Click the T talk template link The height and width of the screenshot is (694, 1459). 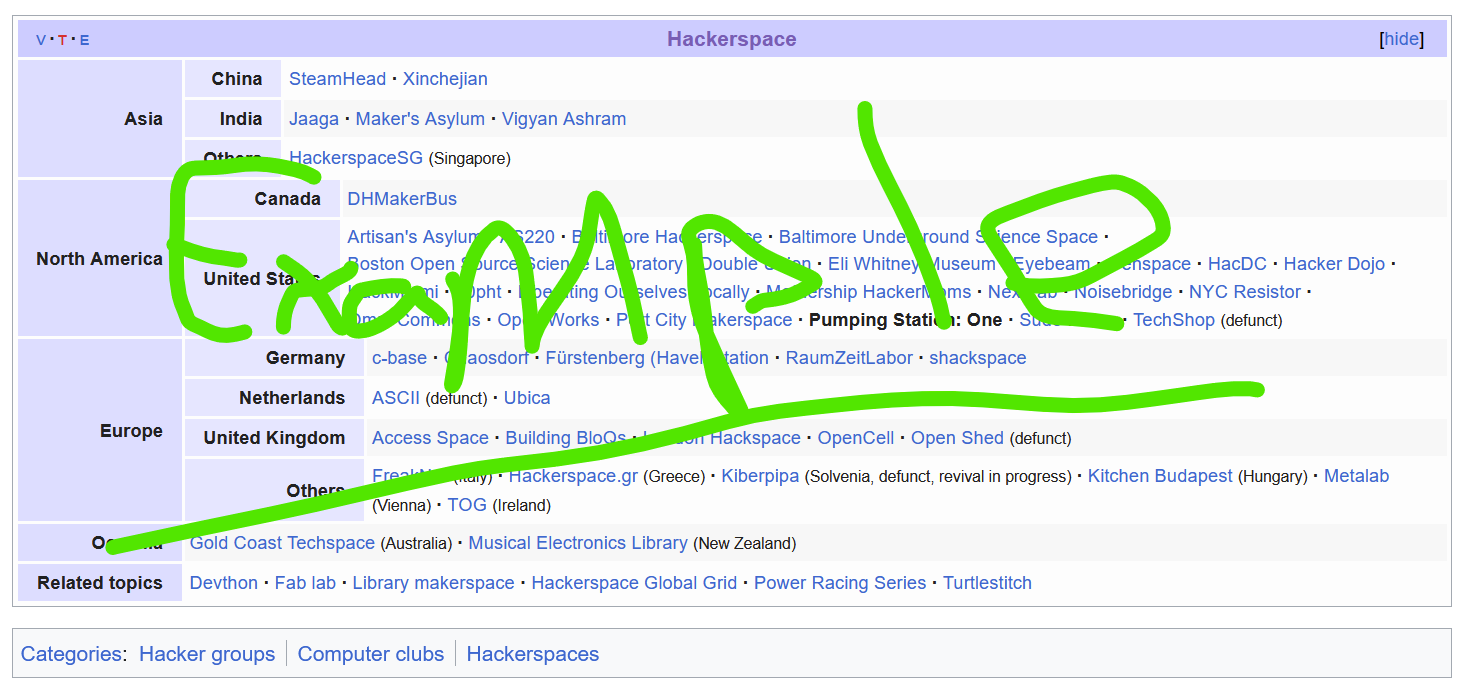62,40
